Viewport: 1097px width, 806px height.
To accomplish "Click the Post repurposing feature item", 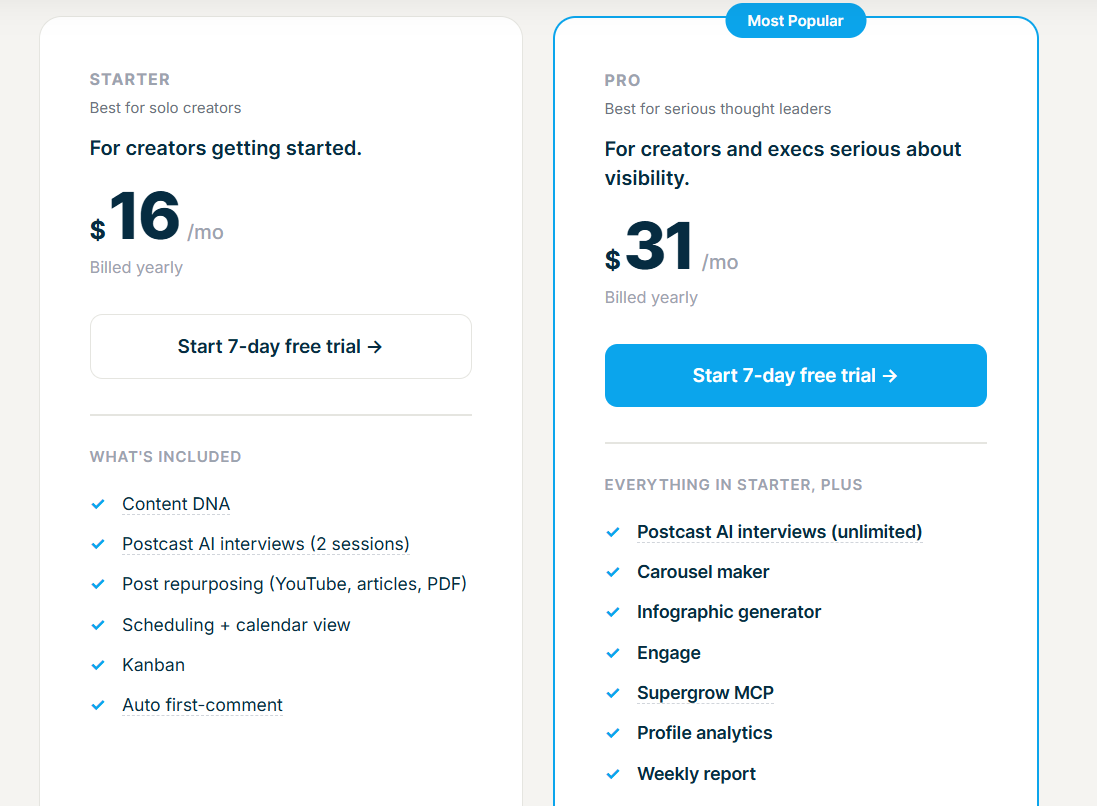I will point(294,584).
